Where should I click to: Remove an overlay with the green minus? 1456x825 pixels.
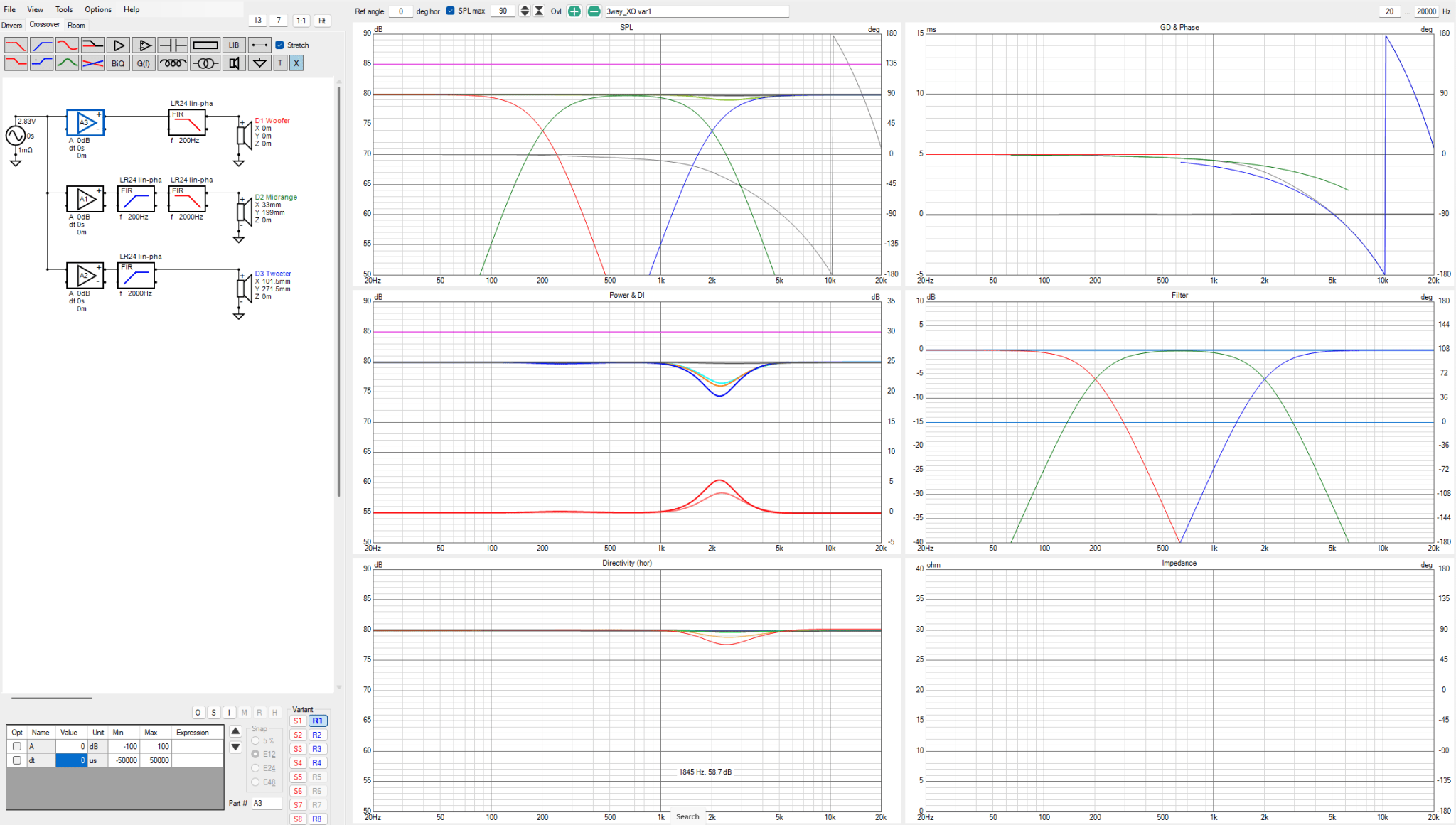594,11
